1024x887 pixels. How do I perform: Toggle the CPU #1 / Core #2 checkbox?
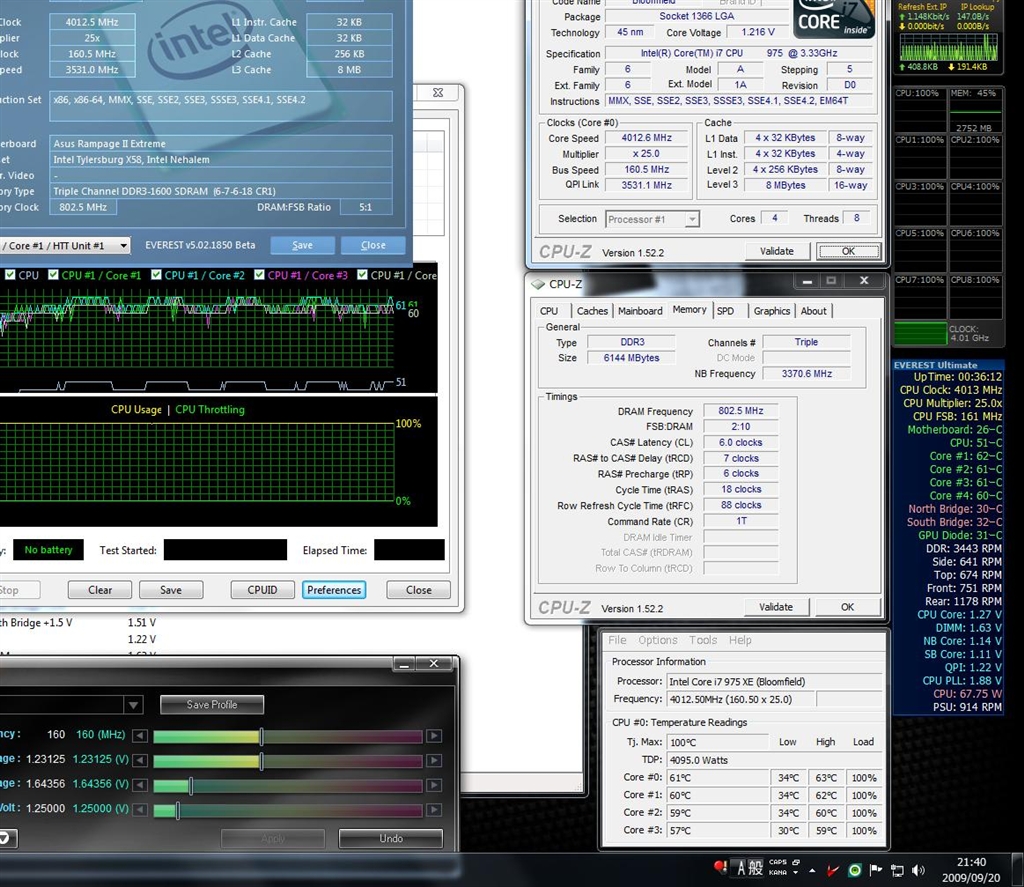(155, 275)
